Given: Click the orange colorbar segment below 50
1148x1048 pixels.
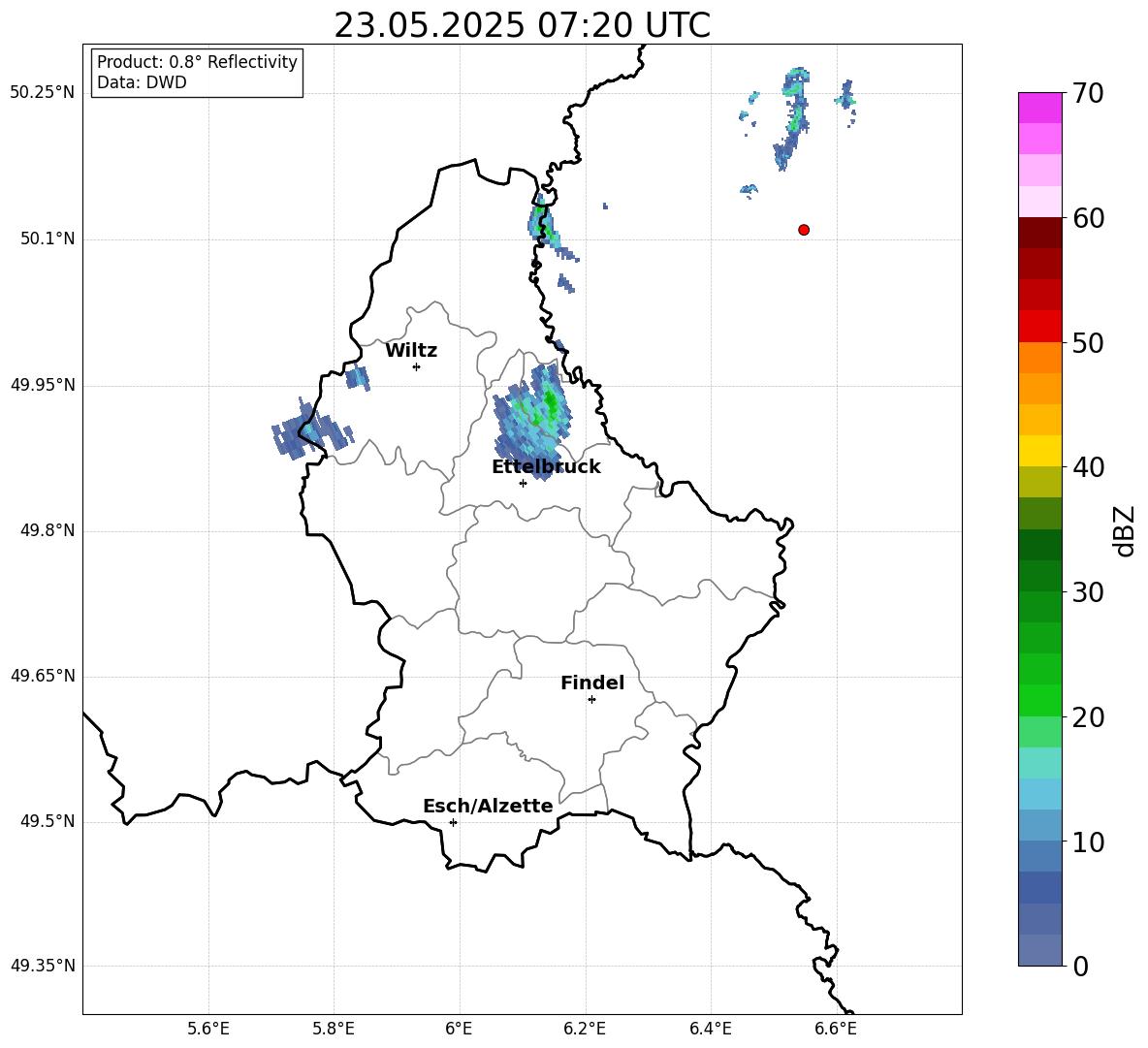Looking at the screenshot, I should pos(1039,357).
